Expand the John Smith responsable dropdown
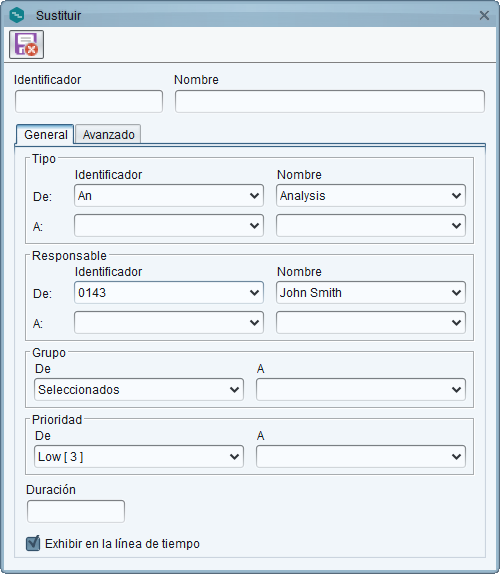Screen dimensions: 500x574 coord(371,292)
